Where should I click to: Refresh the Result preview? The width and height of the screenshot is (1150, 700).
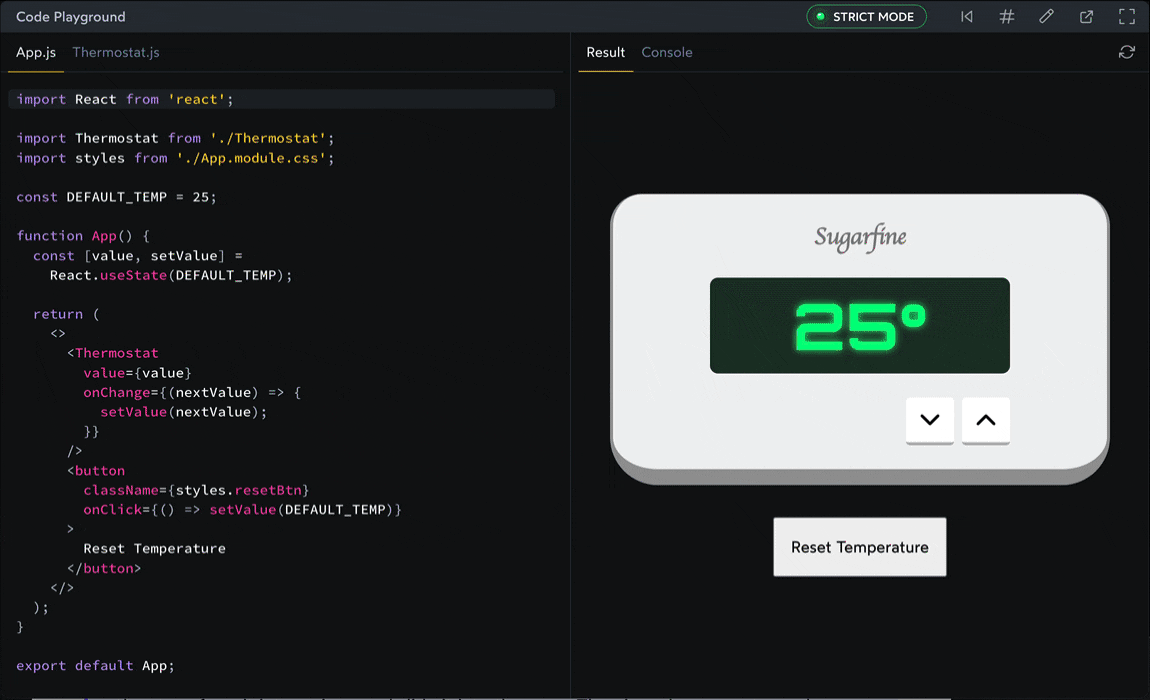[x=1127, y=51]
